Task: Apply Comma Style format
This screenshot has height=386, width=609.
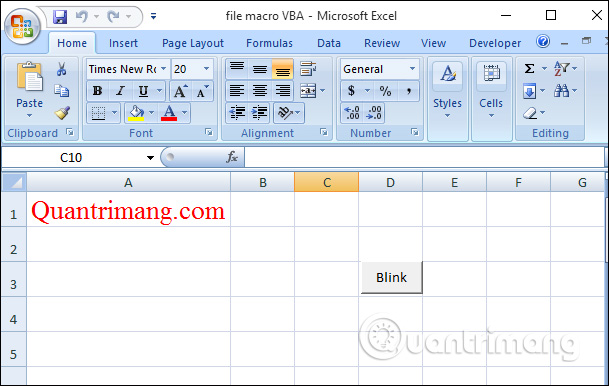Action: click(x=408, y=91)
